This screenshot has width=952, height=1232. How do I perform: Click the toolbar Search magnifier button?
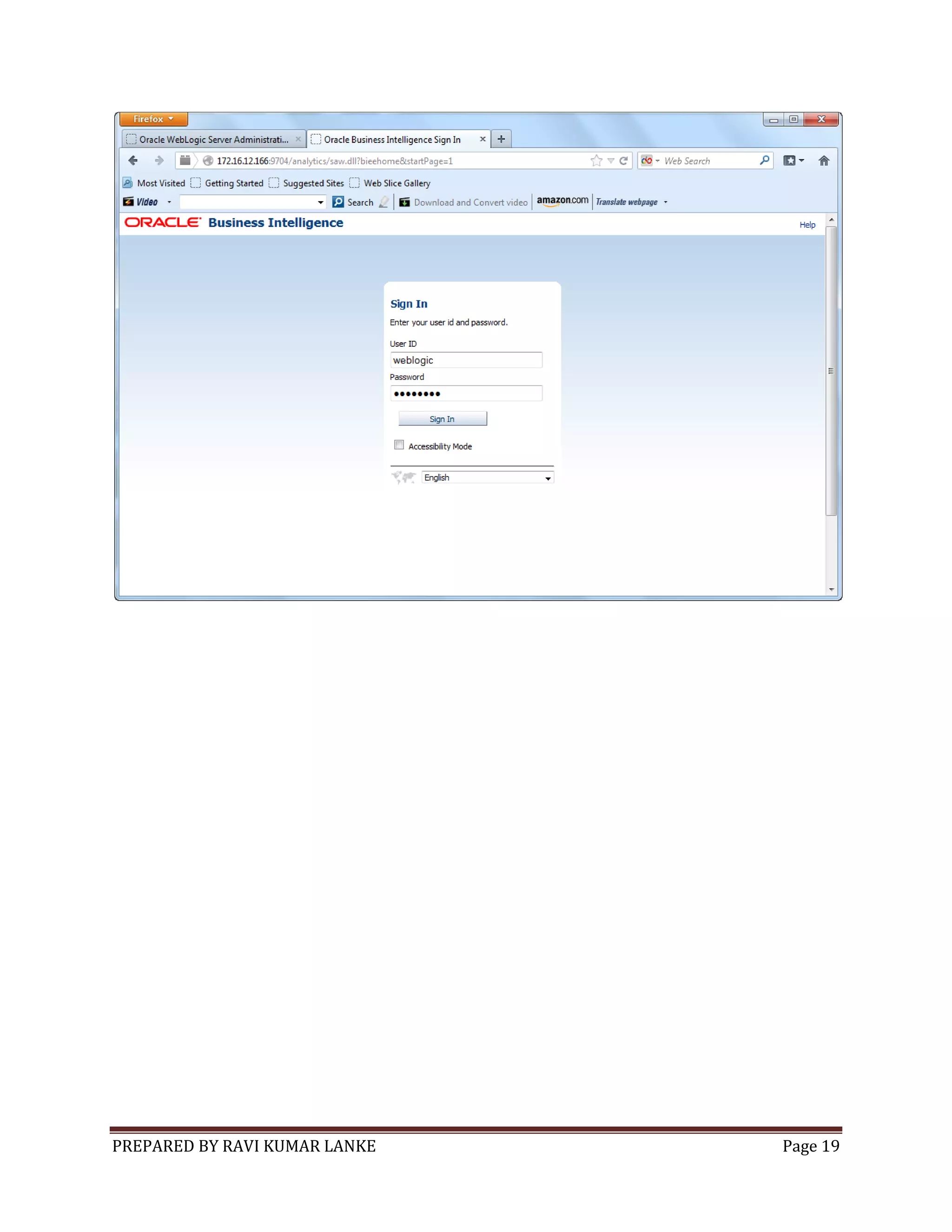(x=338, y=202)
